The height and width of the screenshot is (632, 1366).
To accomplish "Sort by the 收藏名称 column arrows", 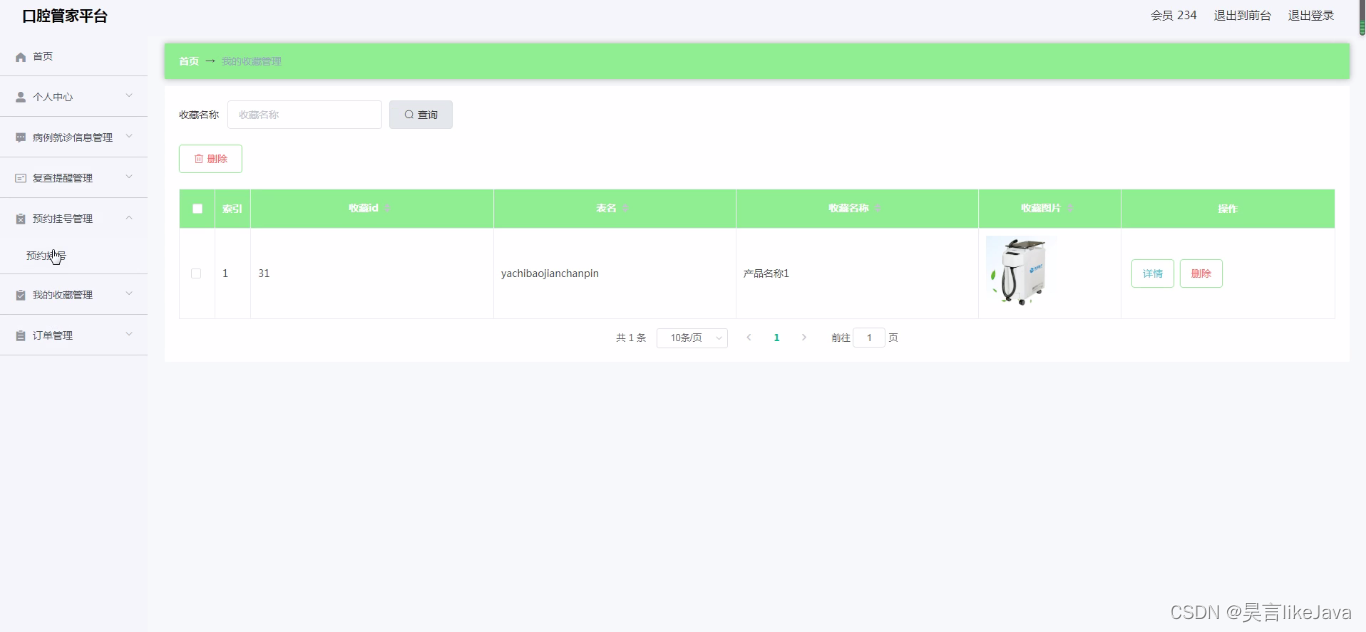I will click(x=876, y=208).
